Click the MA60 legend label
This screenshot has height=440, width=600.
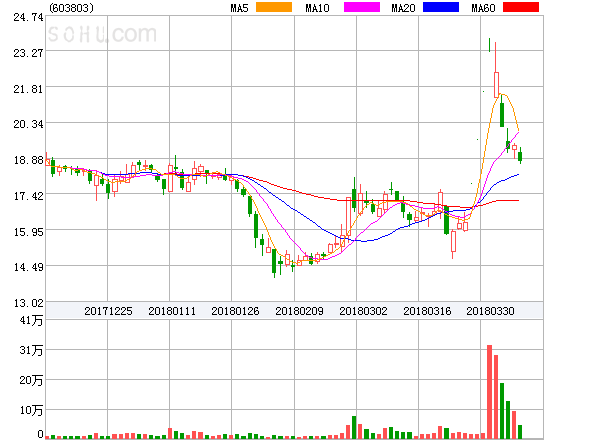coord(483,8)
